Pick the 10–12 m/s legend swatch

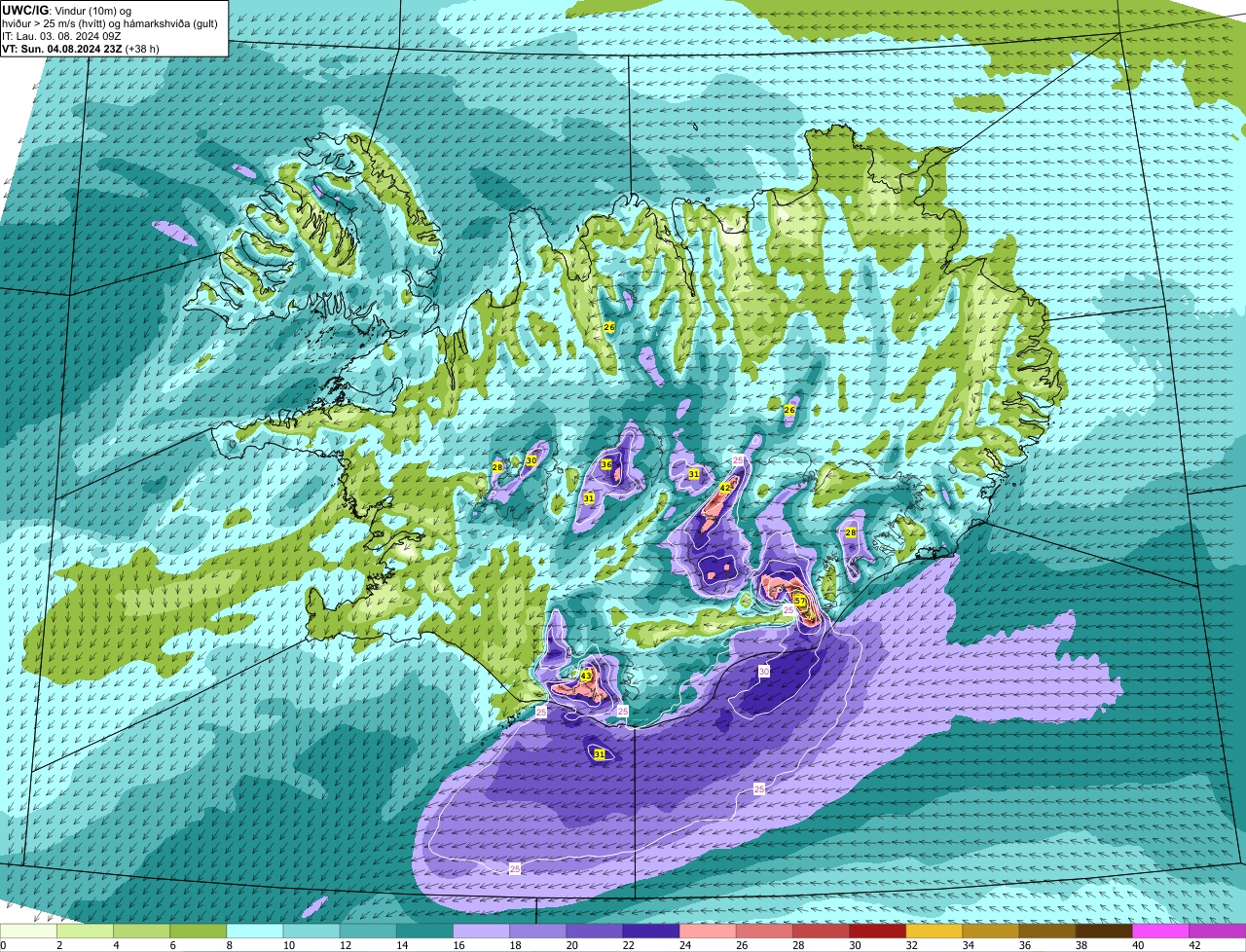pyautogui.click(x=311, y=932)
